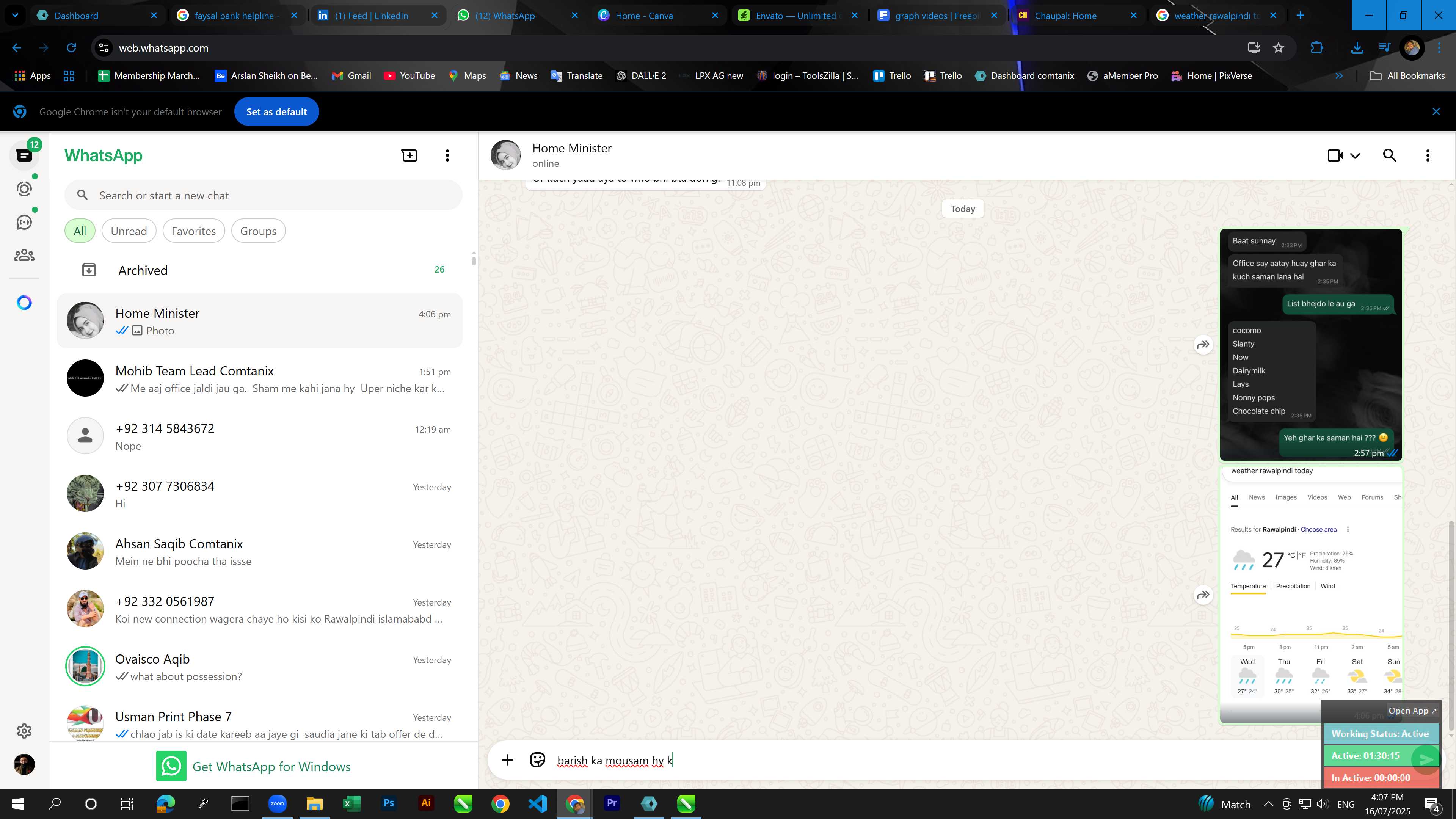Open the Translate bookmark
Viewport: 1456px width, 819px height.
click(x=576, y=76)
